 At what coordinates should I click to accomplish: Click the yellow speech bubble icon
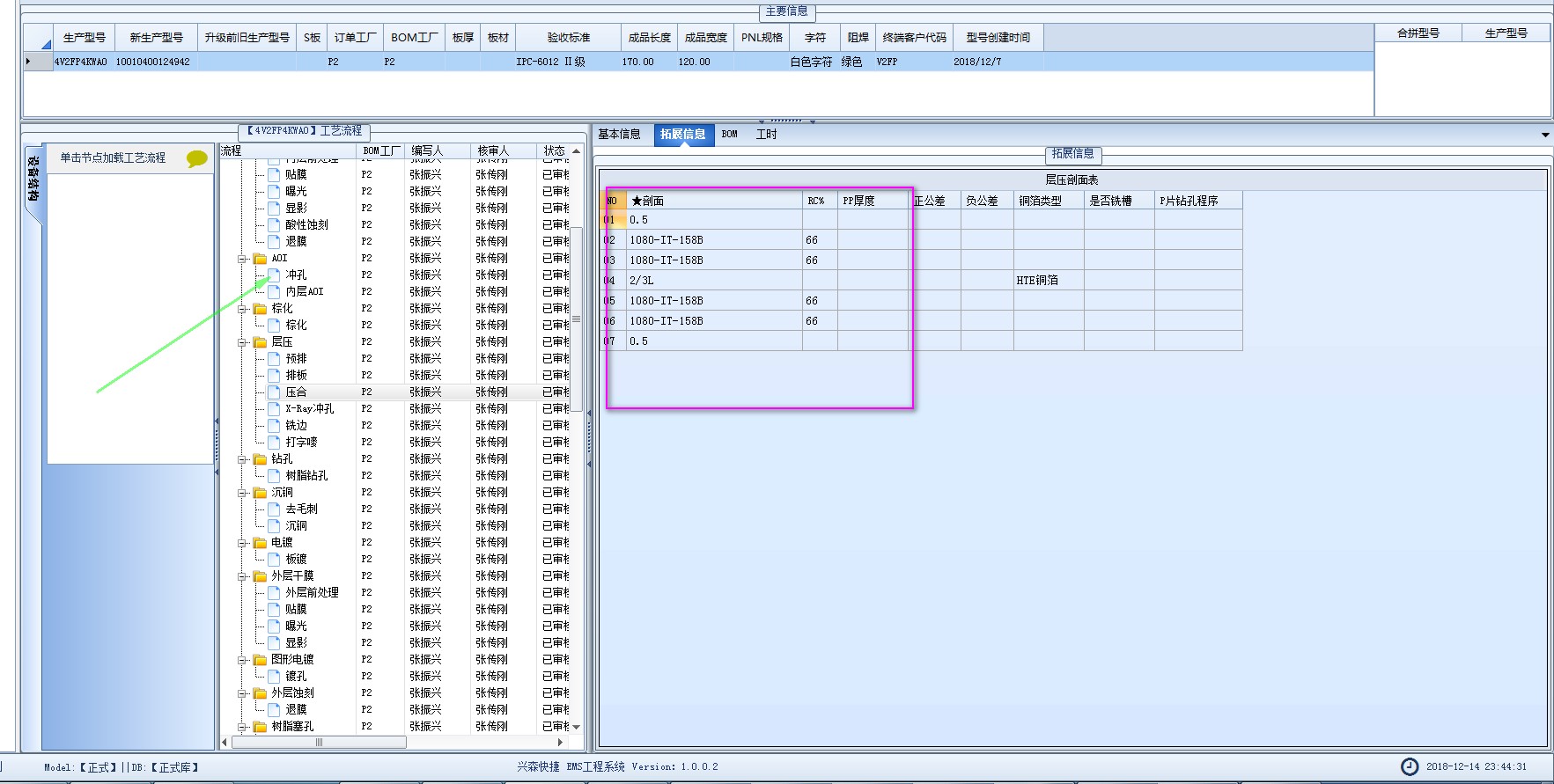pos(196,158)
